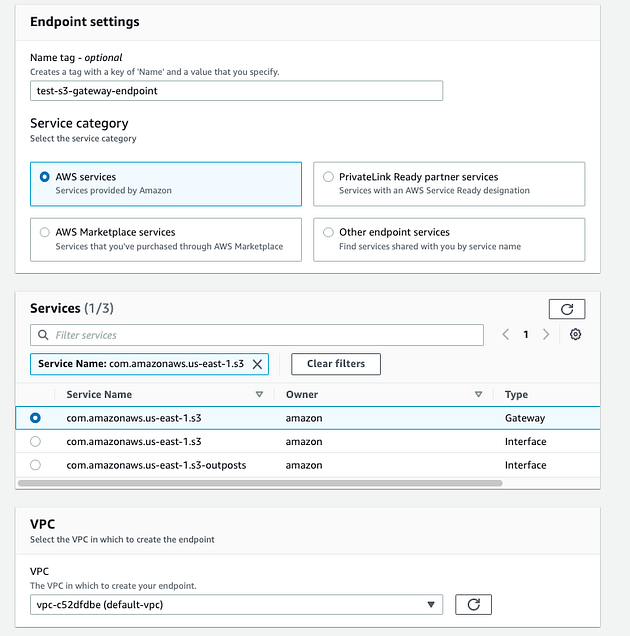Sort services by Owner column

478,395
